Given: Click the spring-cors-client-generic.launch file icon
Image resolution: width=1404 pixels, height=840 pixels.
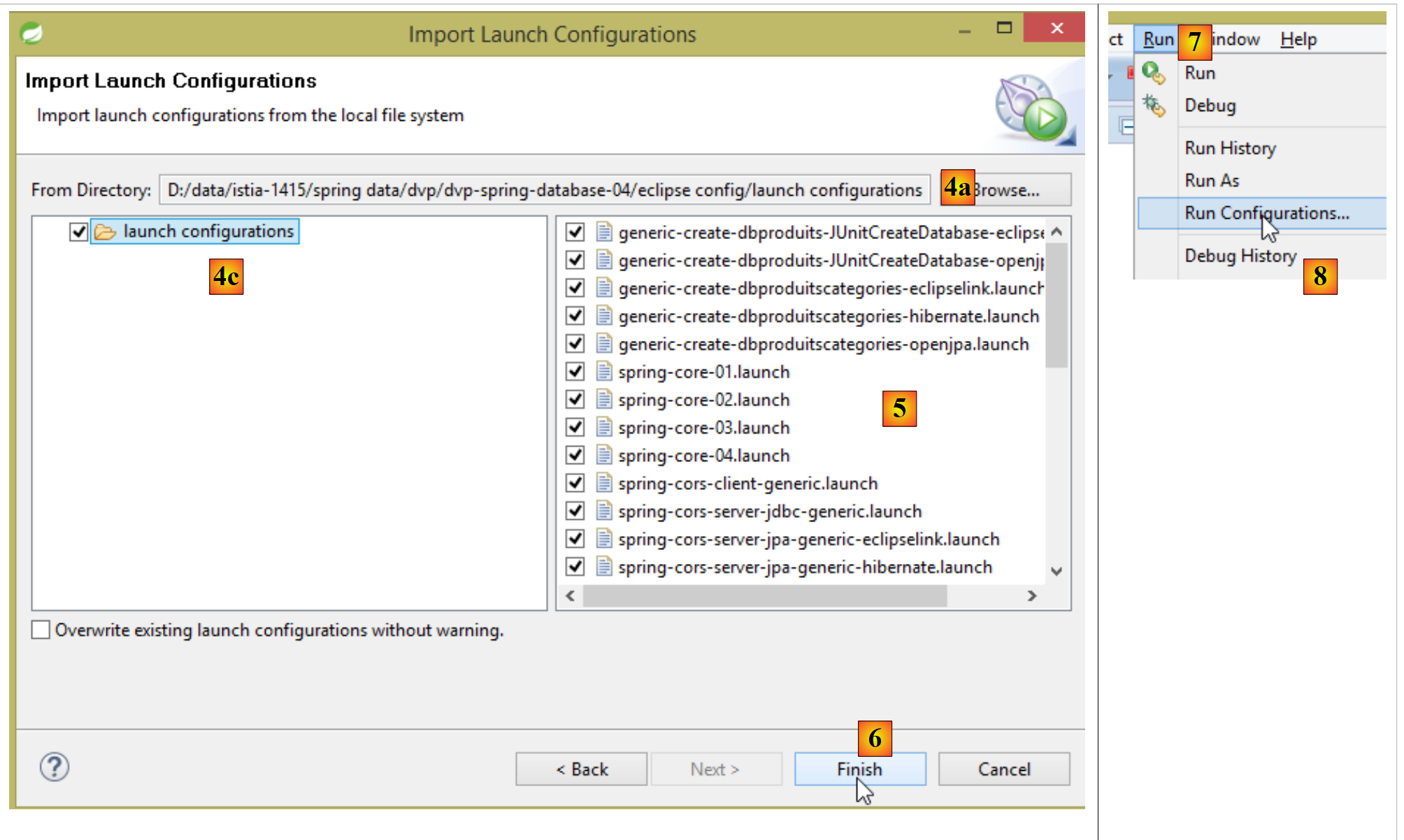Looking at the screenshot, I should [604, 483].
